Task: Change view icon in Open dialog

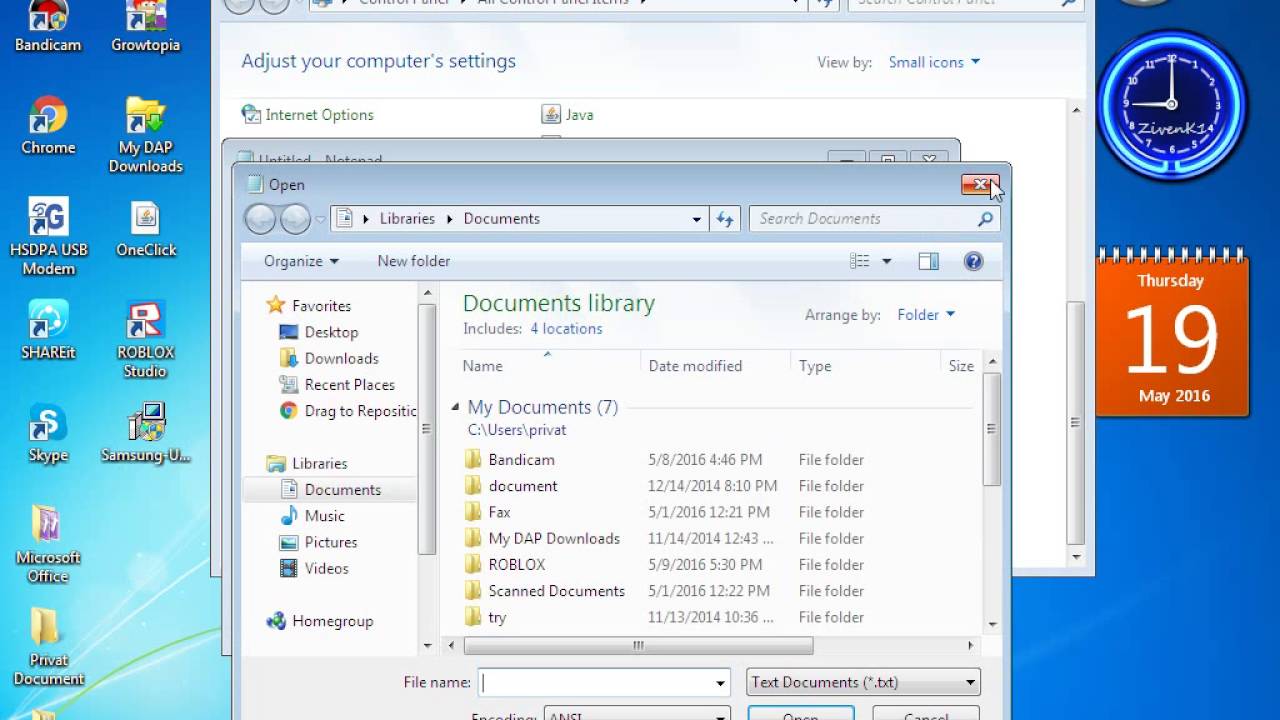Action: pyautogui.click(x=860, y=261)
